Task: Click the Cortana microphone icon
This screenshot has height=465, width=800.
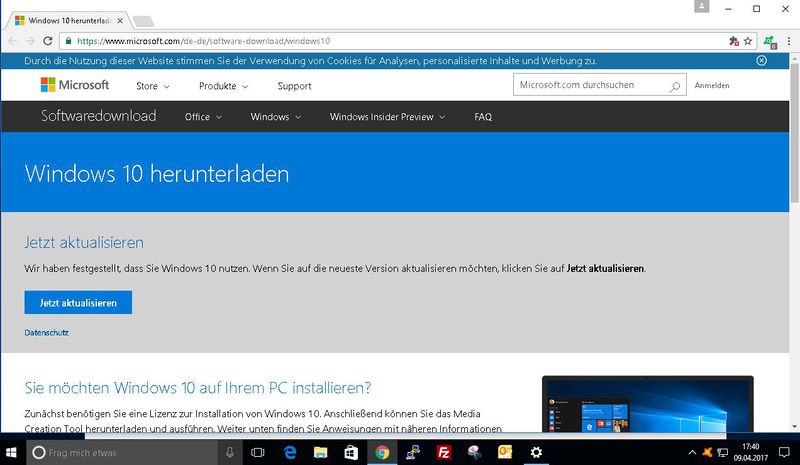Action: [x=230, y=452]
